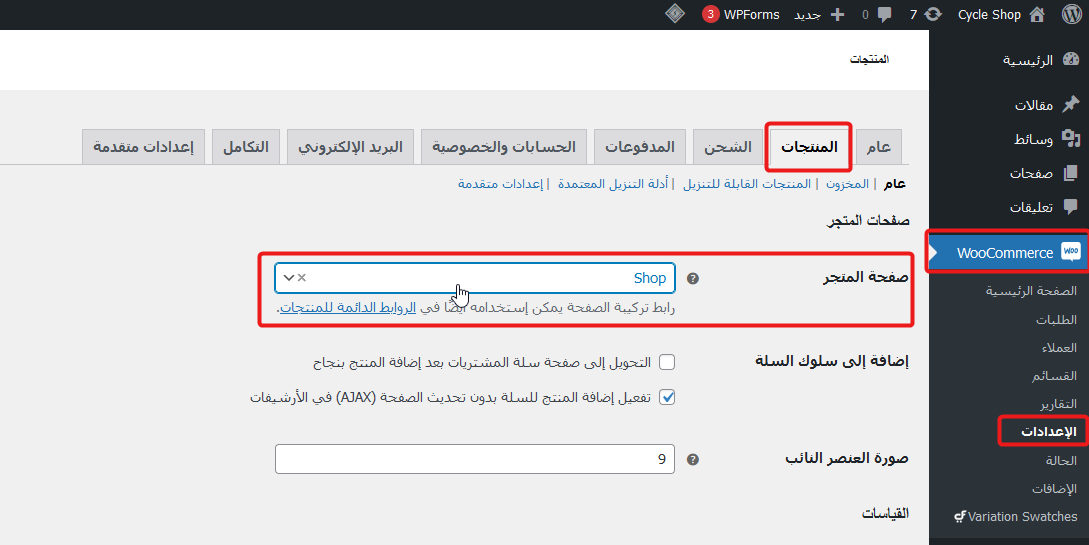
Task: Open the المخزون sub-section link
Action: pyautogui.click(x=847, y=184)
